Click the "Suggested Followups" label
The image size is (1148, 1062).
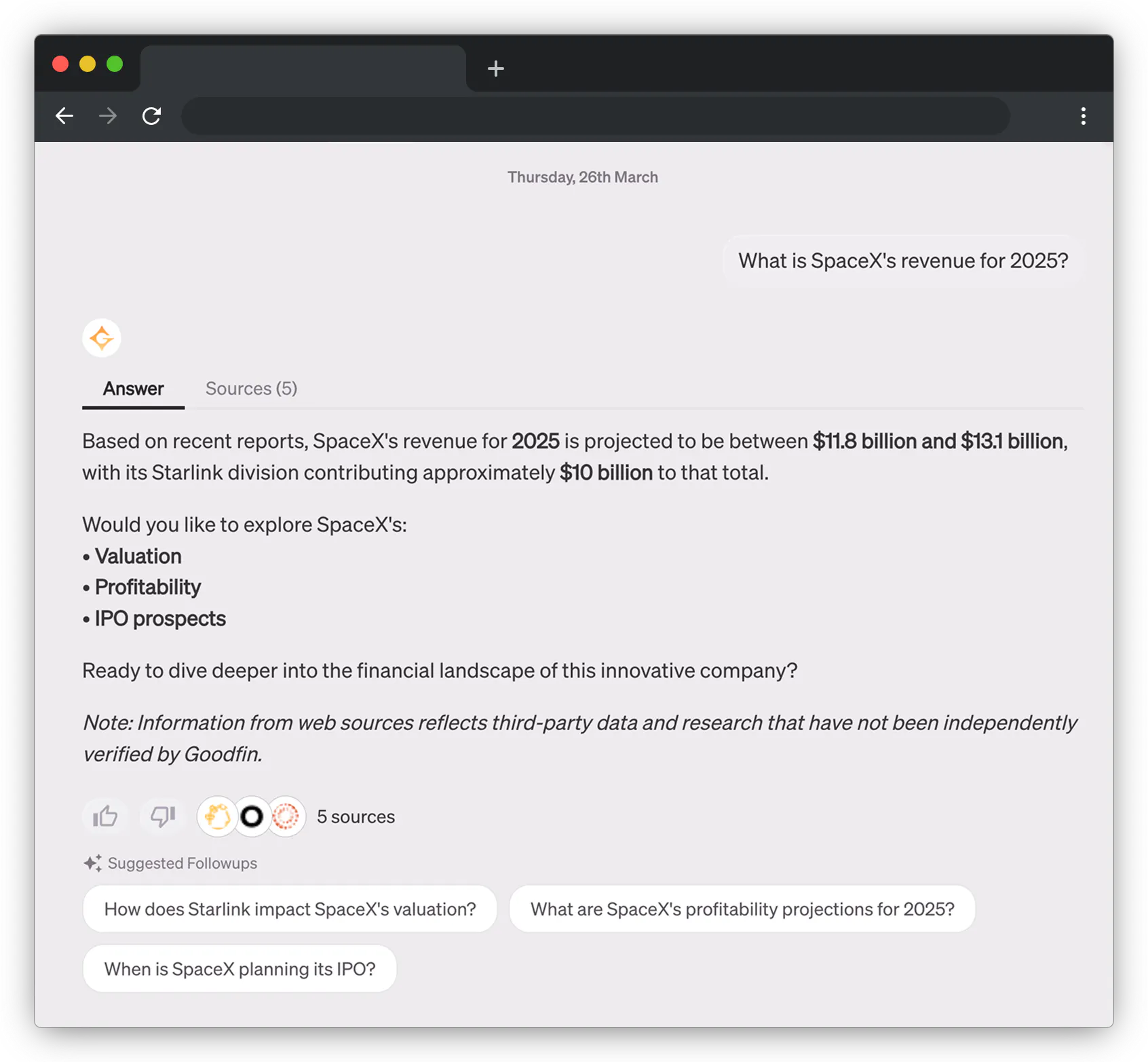[183, 863]
